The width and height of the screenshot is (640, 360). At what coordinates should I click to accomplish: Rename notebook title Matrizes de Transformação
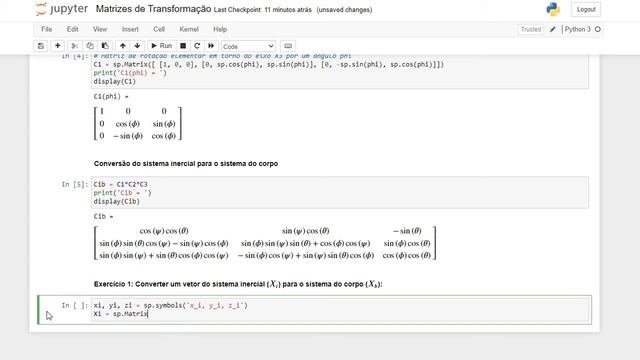tap(153, 9)
